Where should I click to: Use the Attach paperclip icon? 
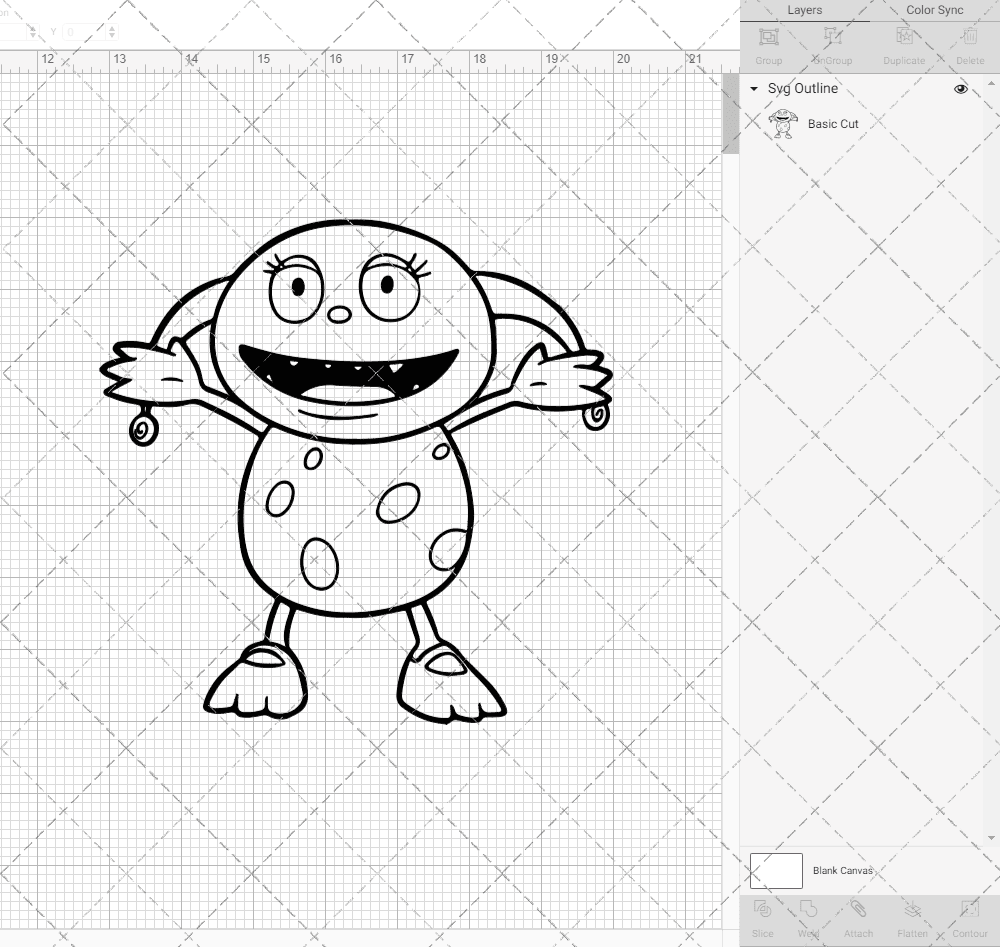click(858, 913)
